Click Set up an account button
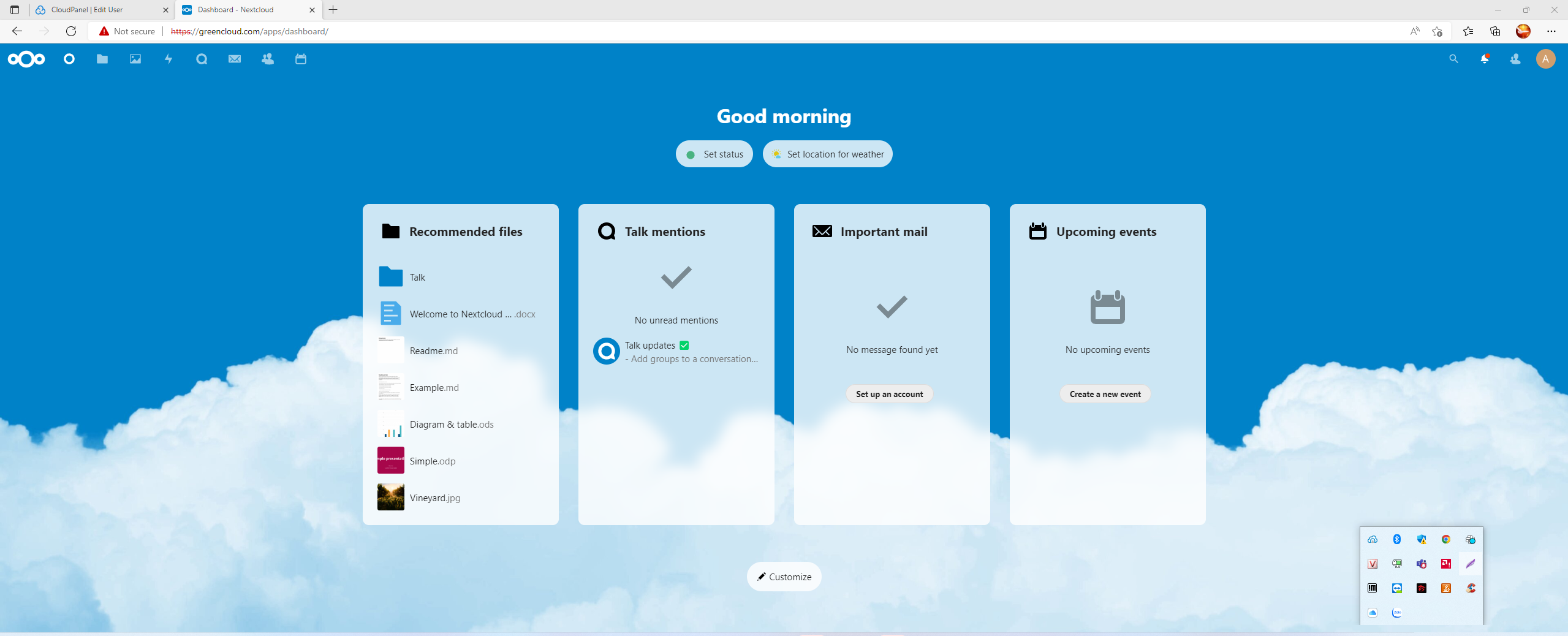Viewport: 1568px width, 636px height. (890, 394)
